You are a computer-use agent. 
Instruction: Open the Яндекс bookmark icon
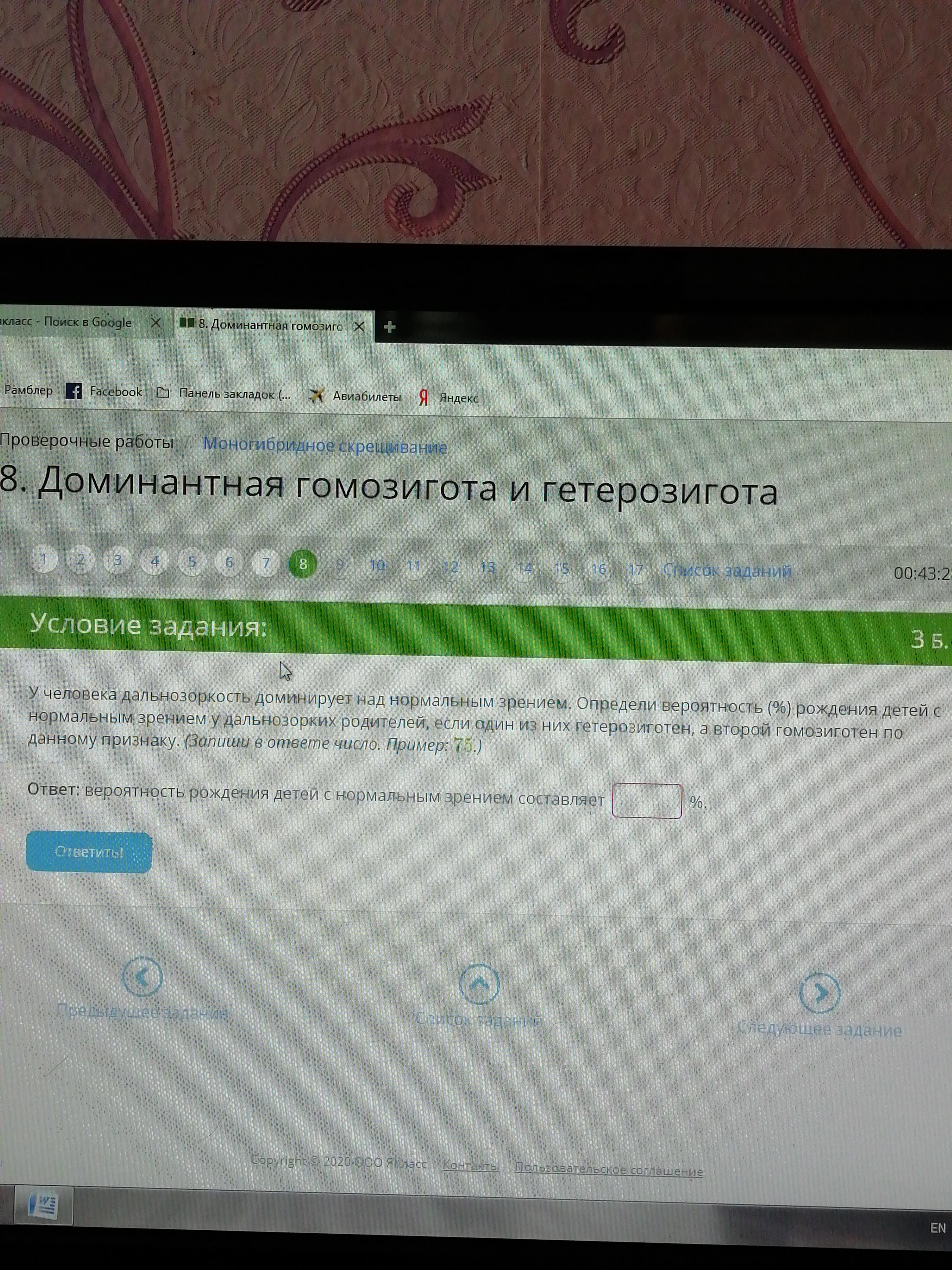(x=424, y=397)
